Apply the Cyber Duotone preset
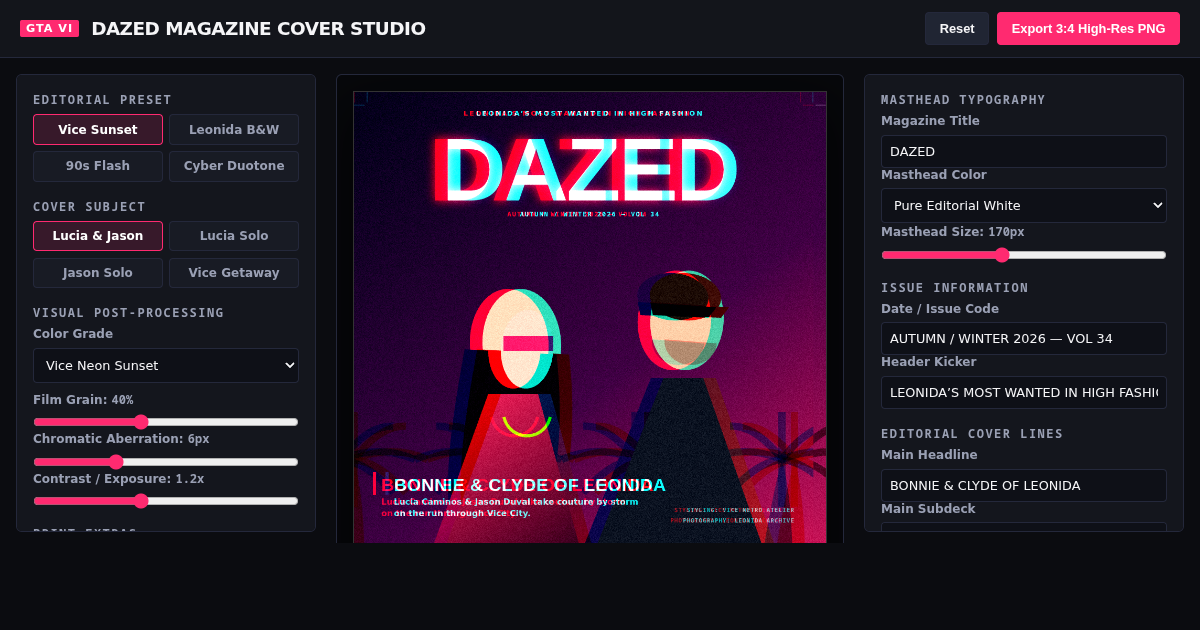Viewport: 1200px width, 630px height. click(234, 166)
